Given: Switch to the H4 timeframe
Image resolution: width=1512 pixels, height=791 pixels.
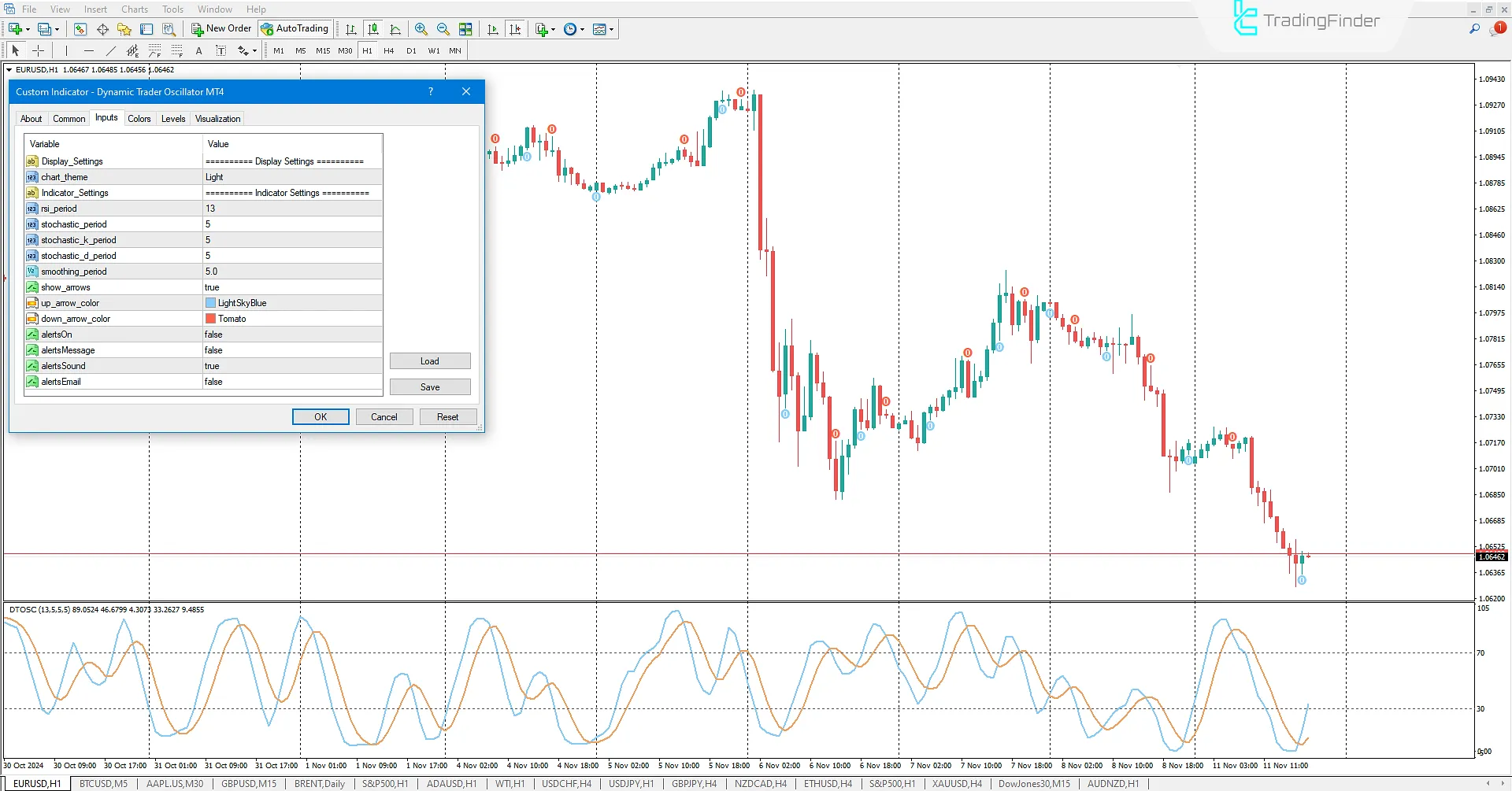Looking at the screenshot, I should (389, 50).
